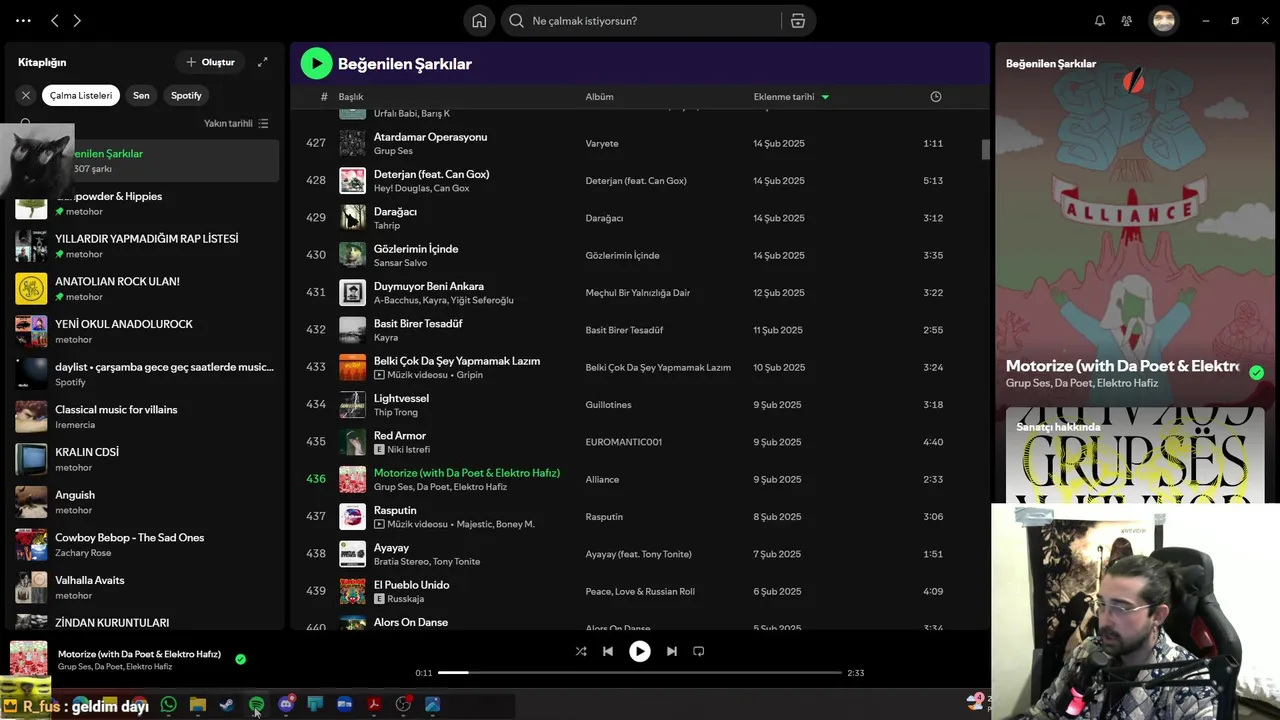The height and width of the screenshot is (720, 1280).
Task: Open artist link Bratia Stereo
Action: (x=400, y=561)
